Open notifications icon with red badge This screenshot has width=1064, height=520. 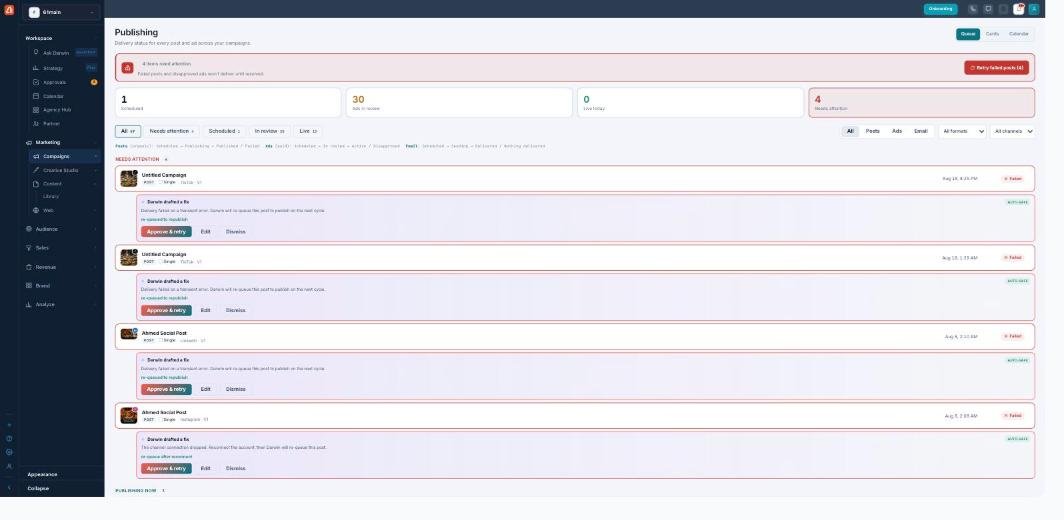(1019, 9)
